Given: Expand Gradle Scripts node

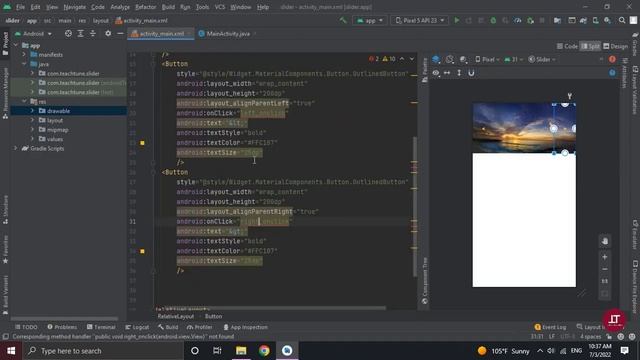Looking at the screenshot, I should point(16,148).
